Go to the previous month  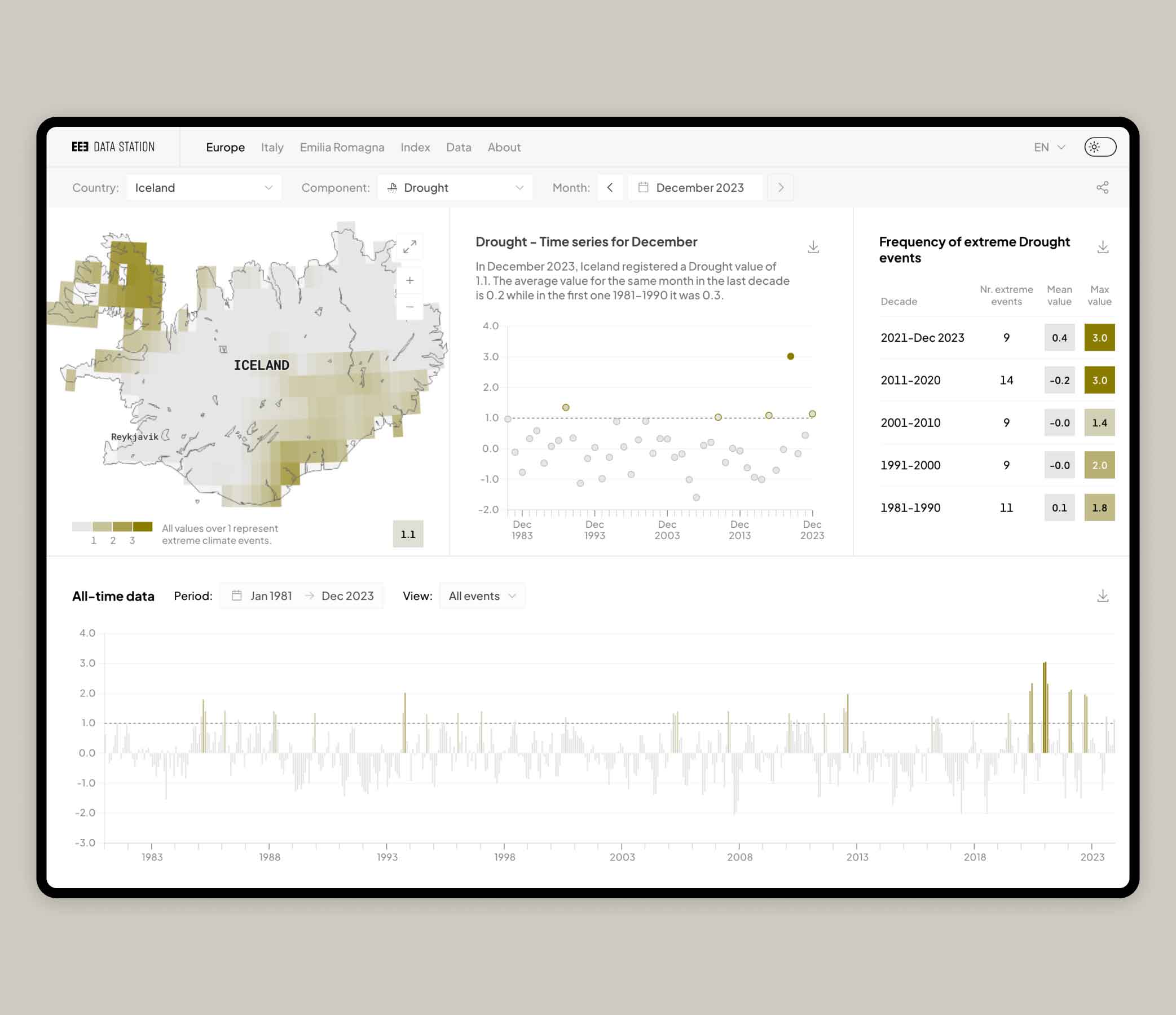(610, 188)
